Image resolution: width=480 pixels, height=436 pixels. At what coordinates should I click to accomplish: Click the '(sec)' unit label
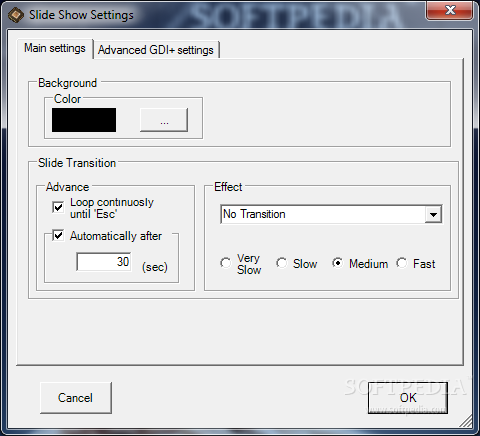coord(155,267)
